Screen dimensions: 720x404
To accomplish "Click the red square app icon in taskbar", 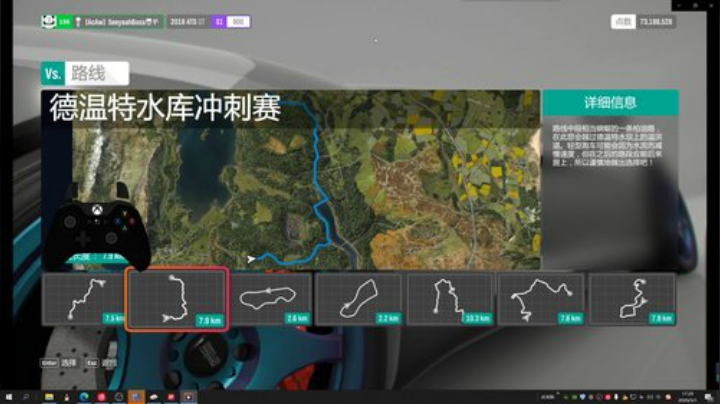I will pos(171,397).
